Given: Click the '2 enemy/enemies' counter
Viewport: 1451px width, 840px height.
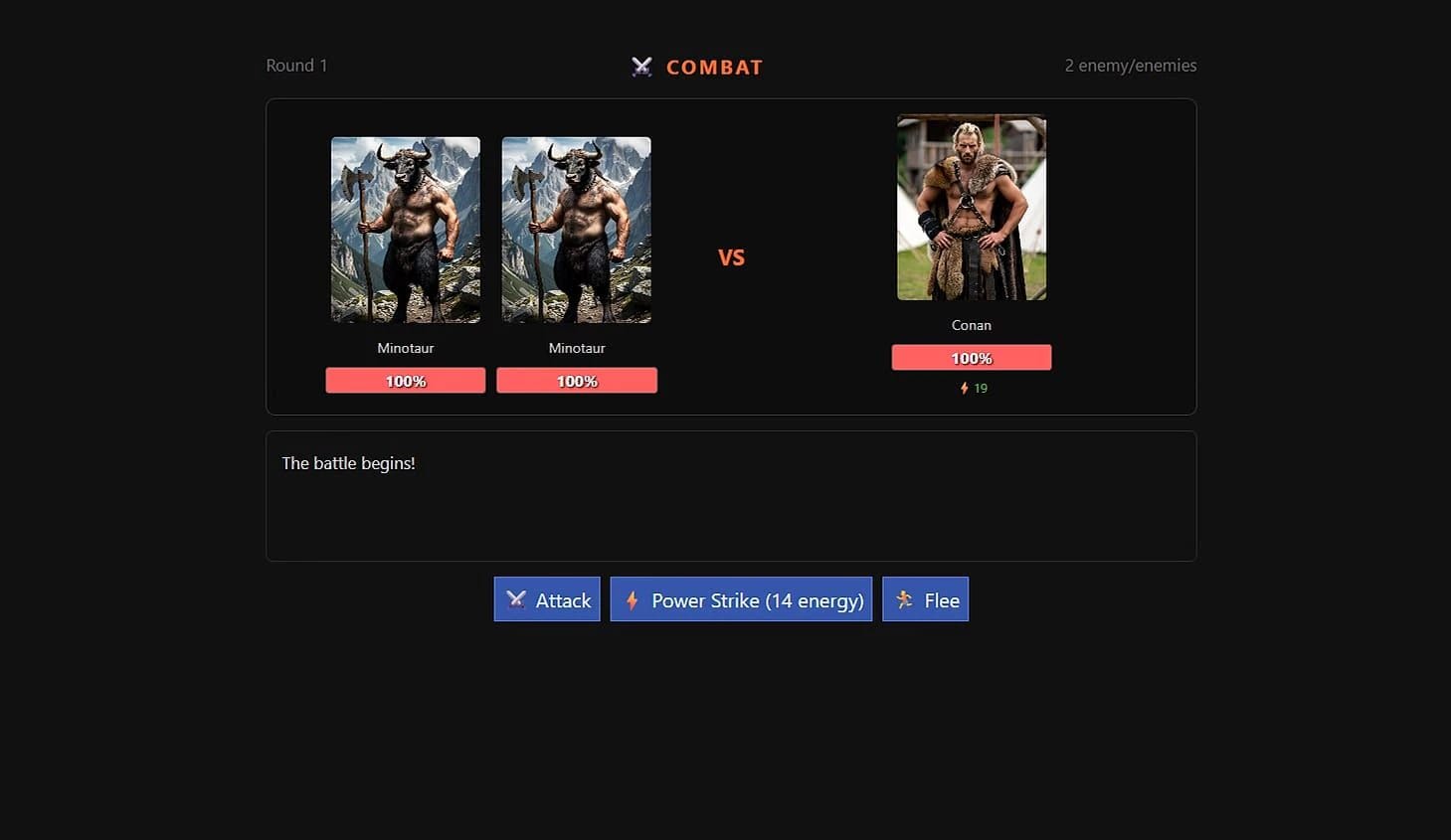Looking at the screenshot, I should click(x=1131, y=66).
